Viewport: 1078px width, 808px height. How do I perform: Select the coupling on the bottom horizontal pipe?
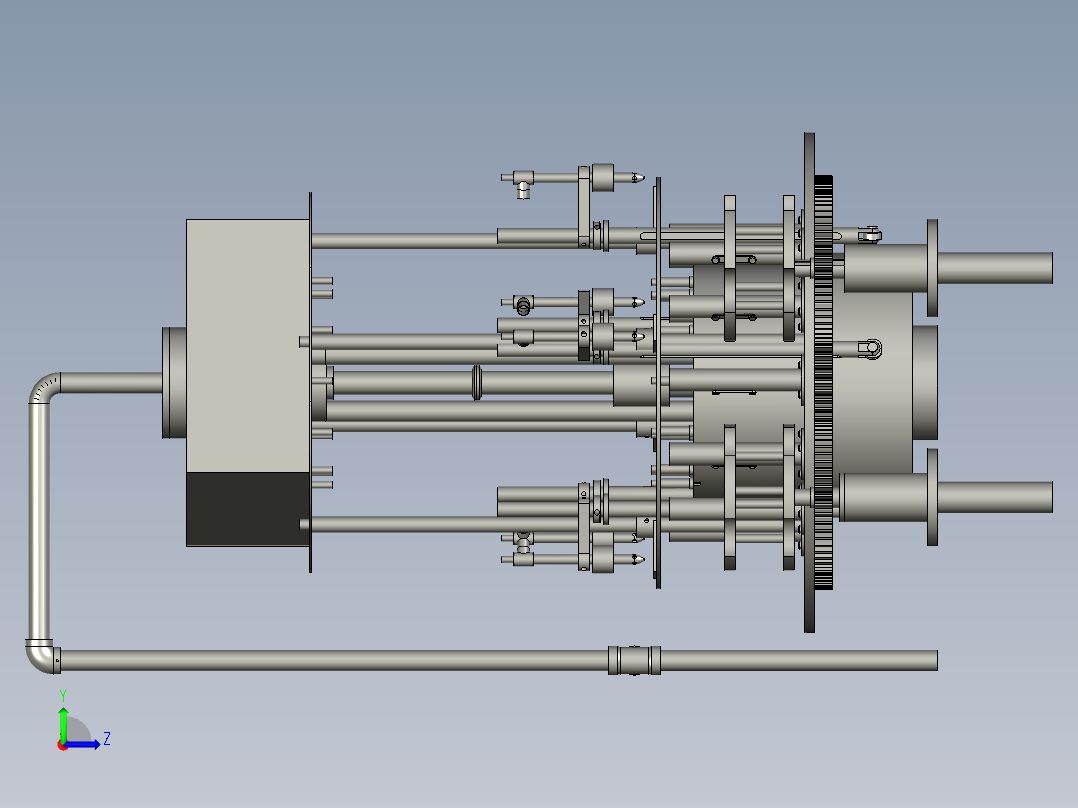point(635,660)
